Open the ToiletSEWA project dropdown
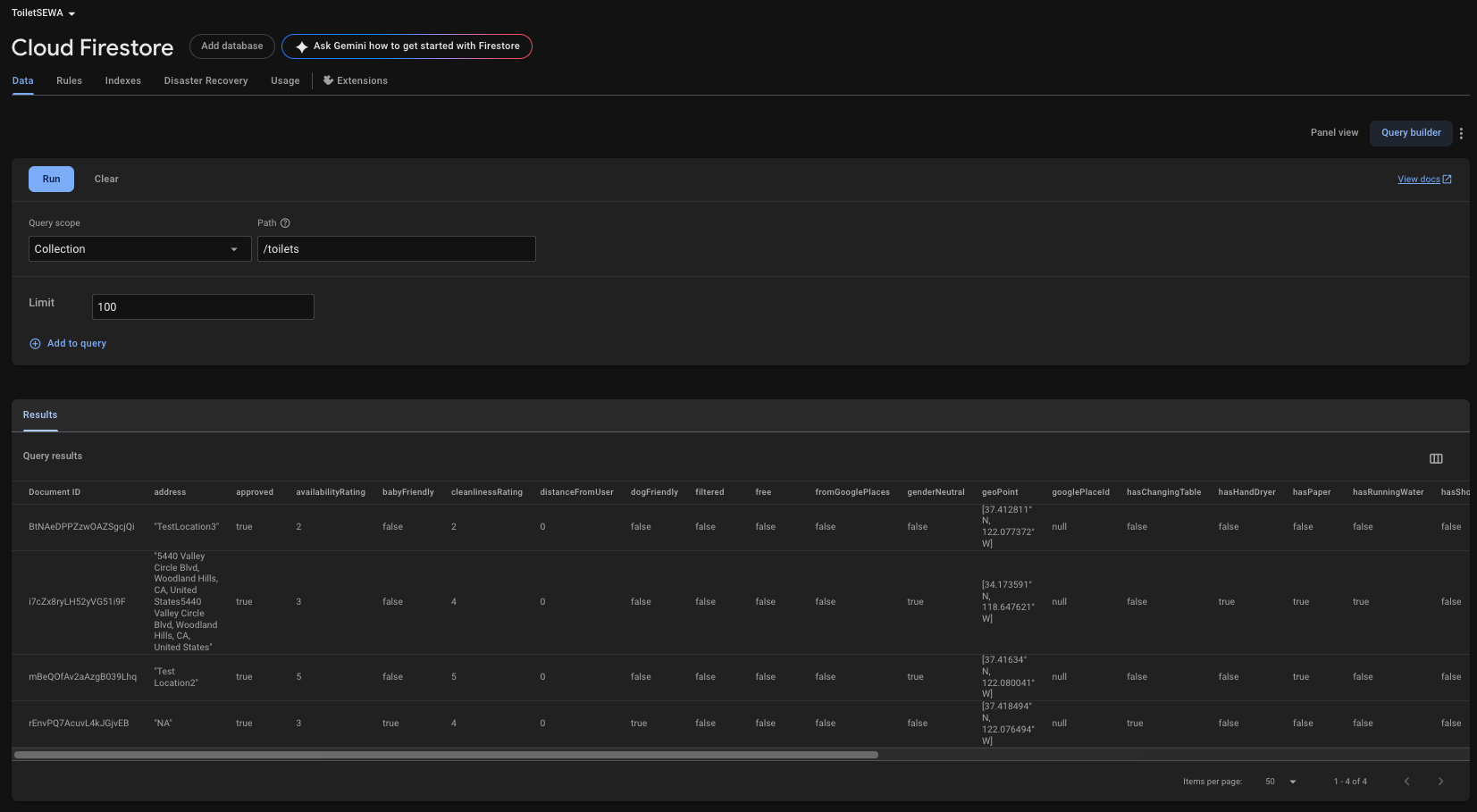The height and width of the screenshot is (812, 1477). pyautogui.click(x=44, y=13)
